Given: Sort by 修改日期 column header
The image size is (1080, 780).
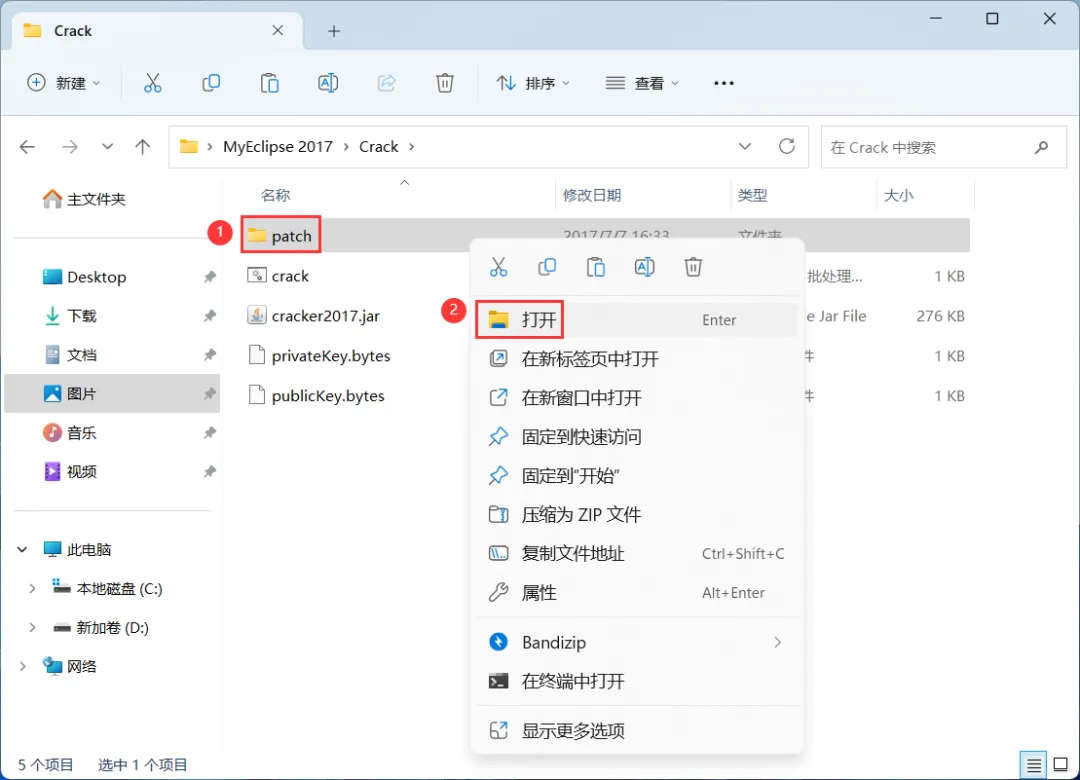Looking at the screenshot, I should coord(592,196).
